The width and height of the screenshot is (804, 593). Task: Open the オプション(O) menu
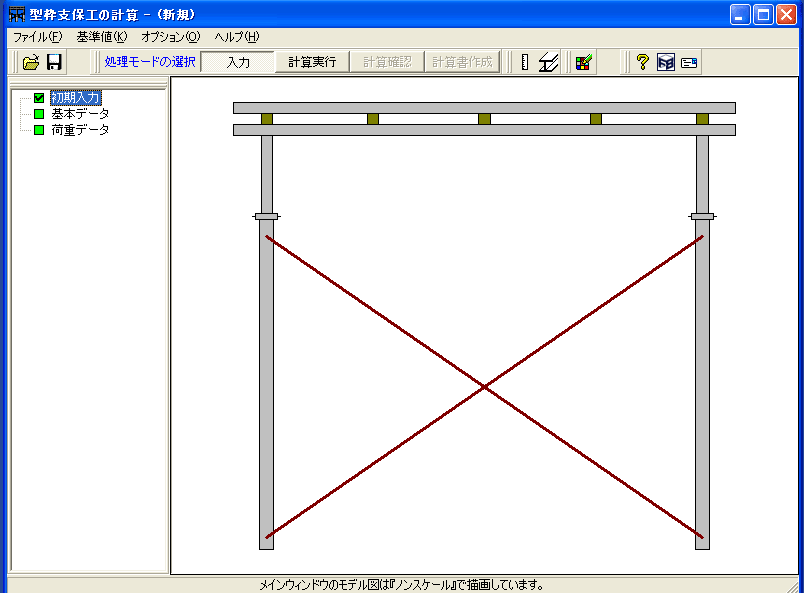click(x=171, y=37)
